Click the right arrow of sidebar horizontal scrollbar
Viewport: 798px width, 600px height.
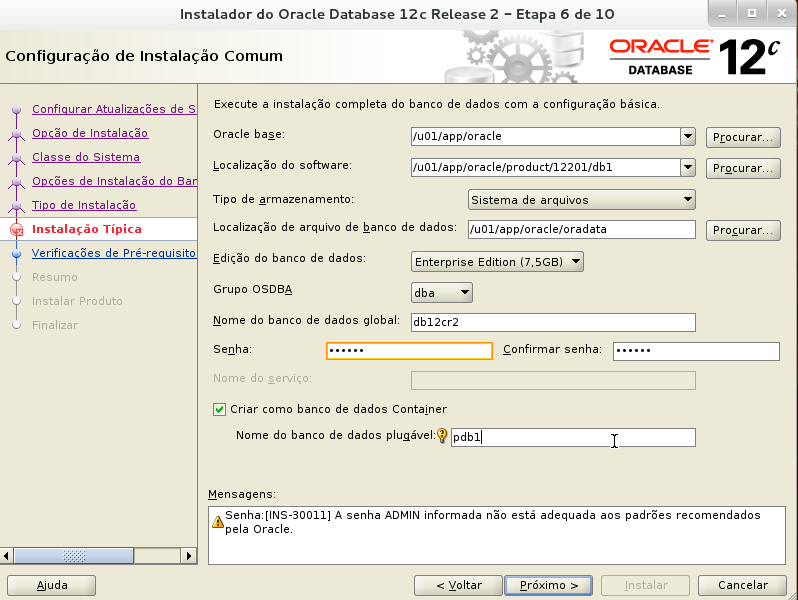[189, 556]
